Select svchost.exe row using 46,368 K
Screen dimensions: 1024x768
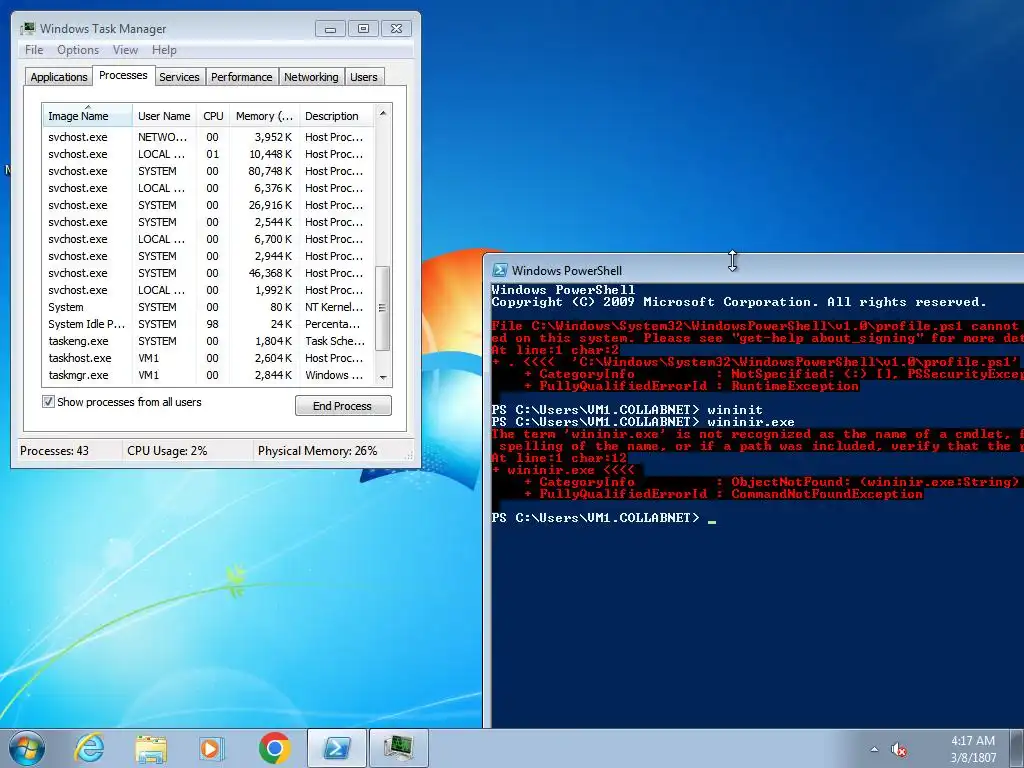coord(209,273)
